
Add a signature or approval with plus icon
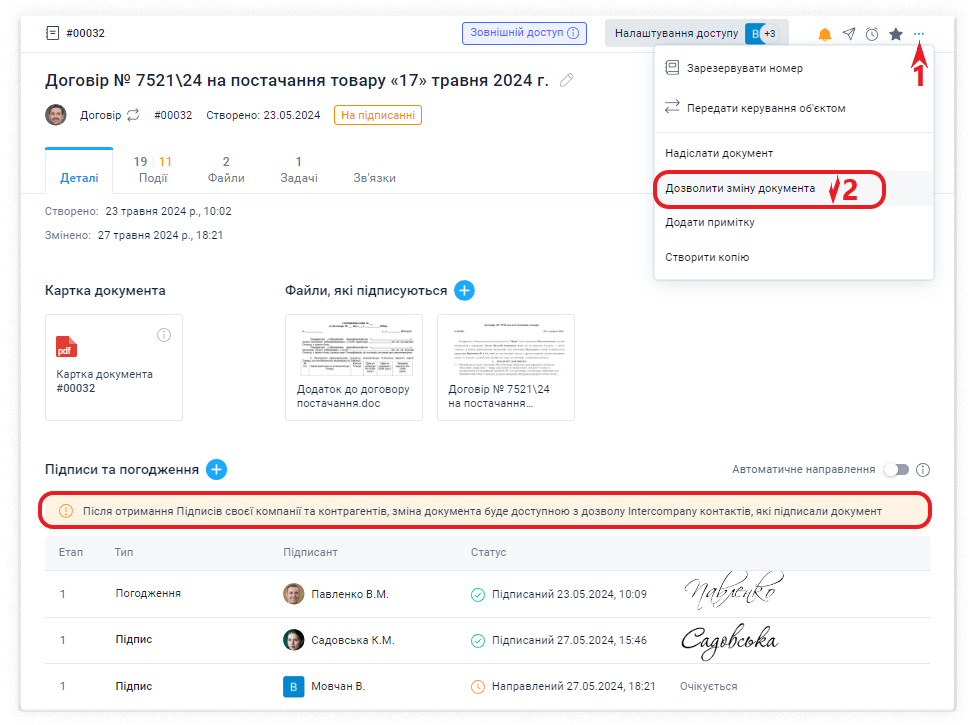(x=216, y=469)
